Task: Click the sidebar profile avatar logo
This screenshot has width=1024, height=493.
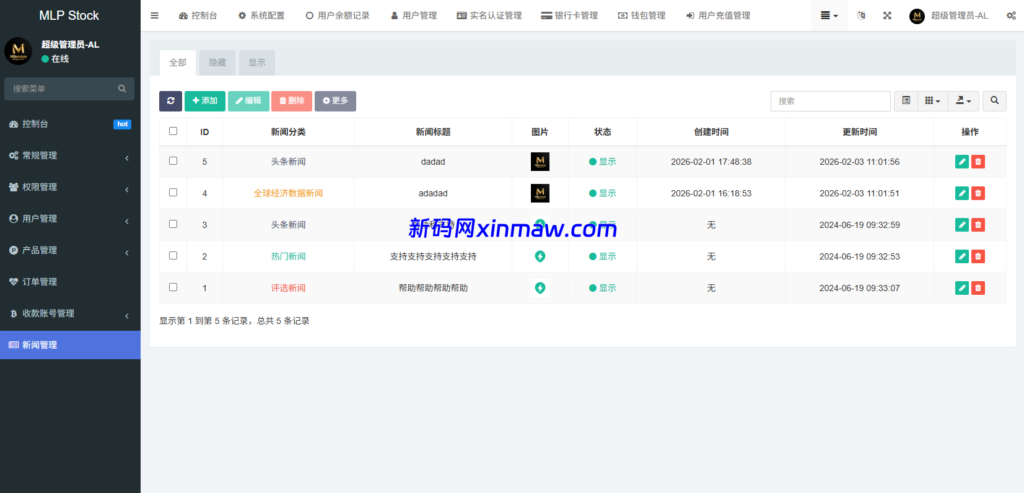Action: click(x=18, y=51)
